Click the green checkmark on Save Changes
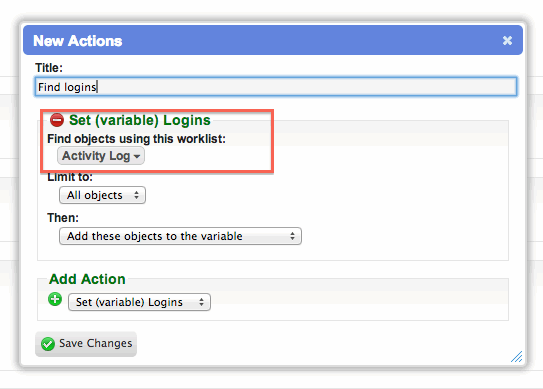Screen dimensions: 543x389 pos(48,344)
